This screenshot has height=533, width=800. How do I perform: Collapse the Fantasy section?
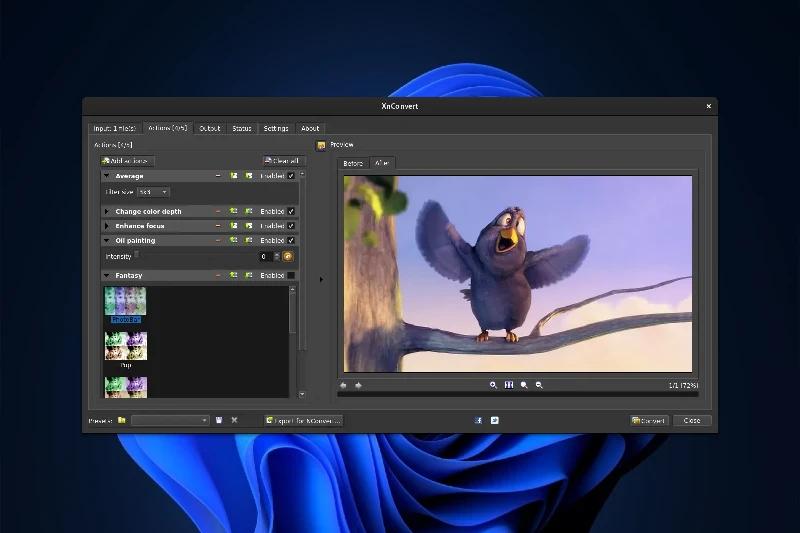click(107, 275)
